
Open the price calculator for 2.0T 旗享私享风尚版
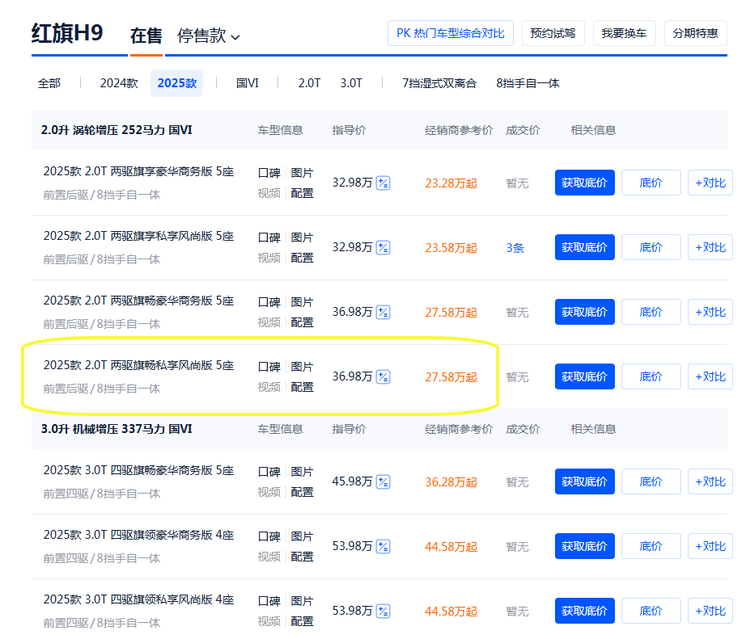383,248
